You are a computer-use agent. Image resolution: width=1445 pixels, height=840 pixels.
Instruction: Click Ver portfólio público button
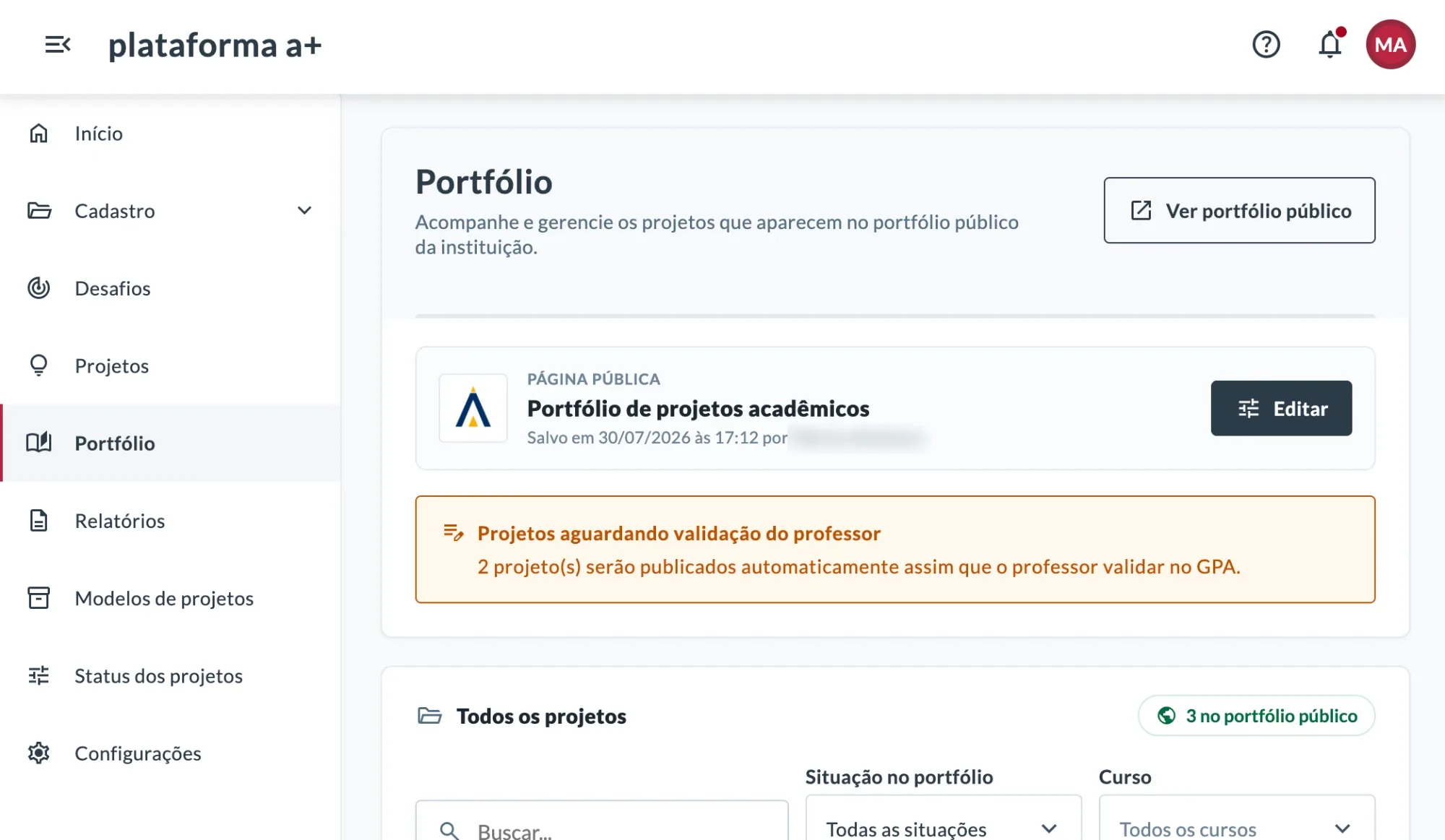pos(1239,210)
